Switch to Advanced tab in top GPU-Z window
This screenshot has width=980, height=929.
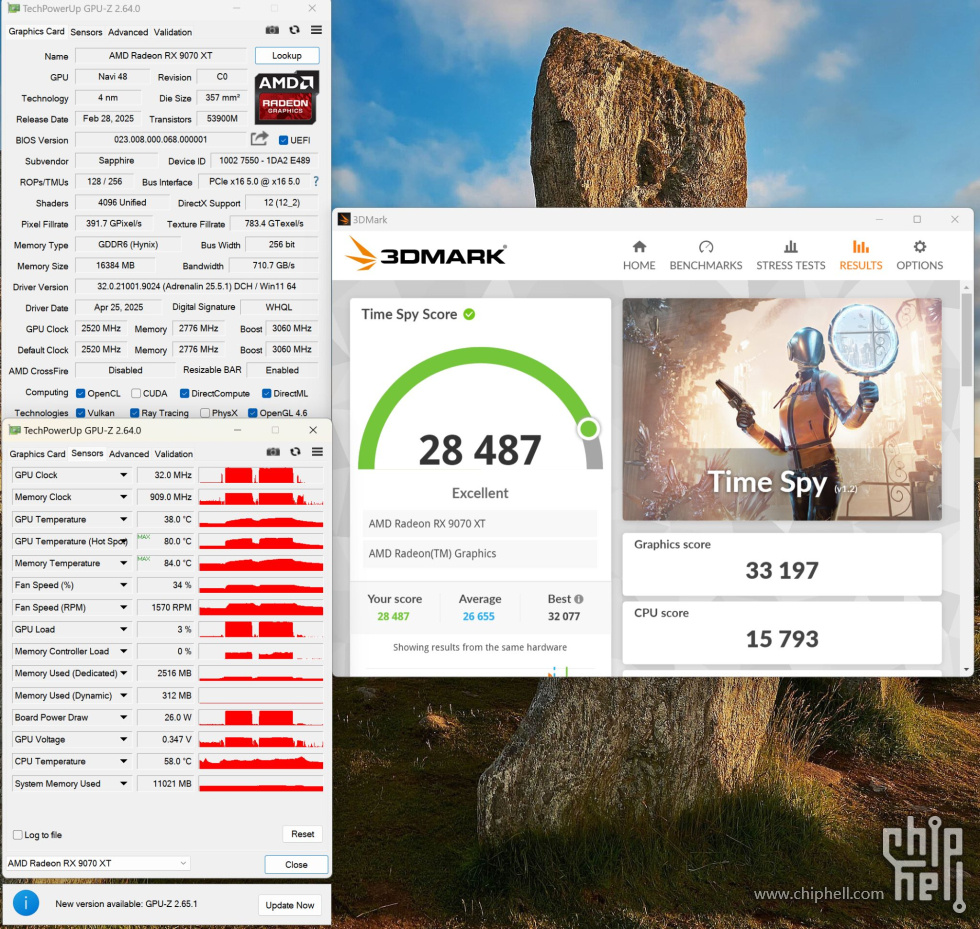(x=128, y=32)
